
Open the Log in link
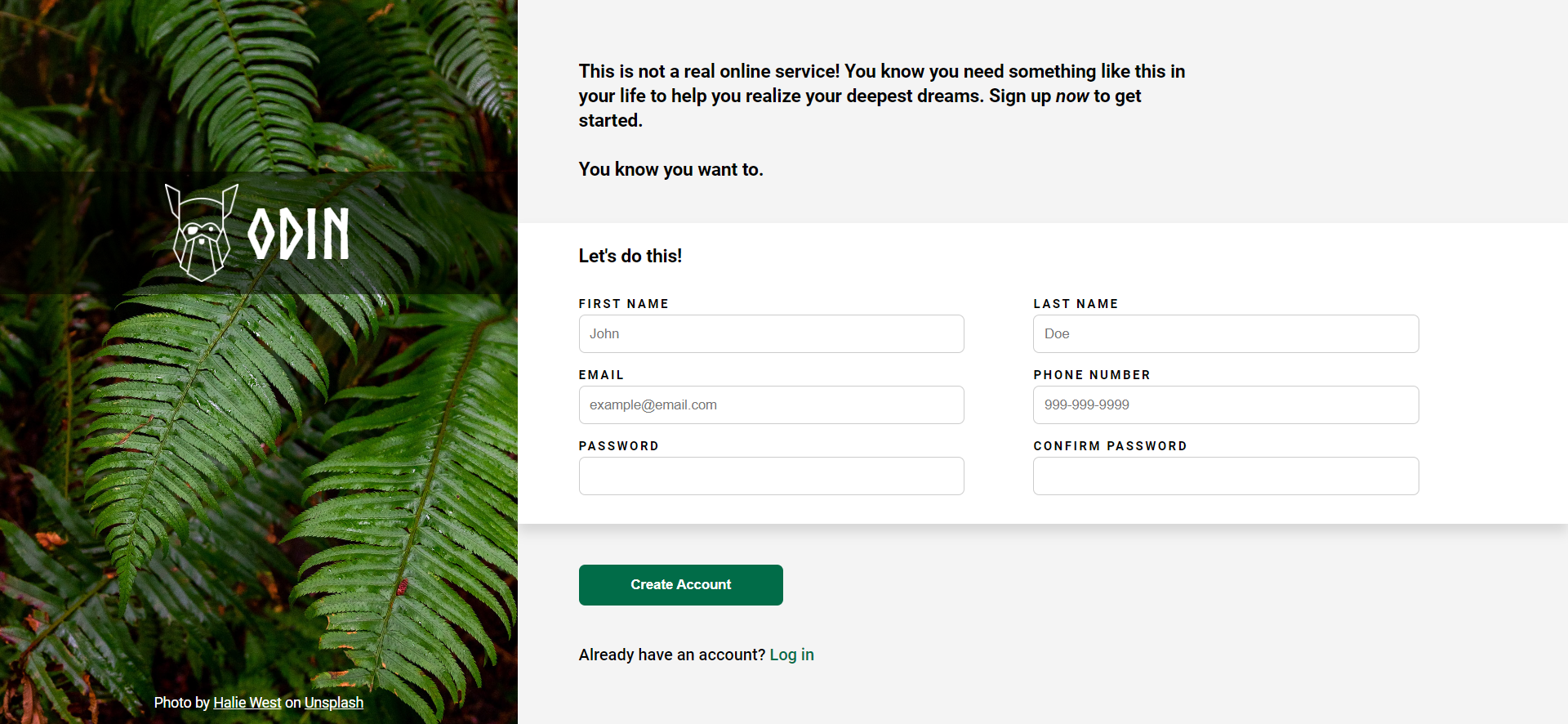tap(791, 655)
